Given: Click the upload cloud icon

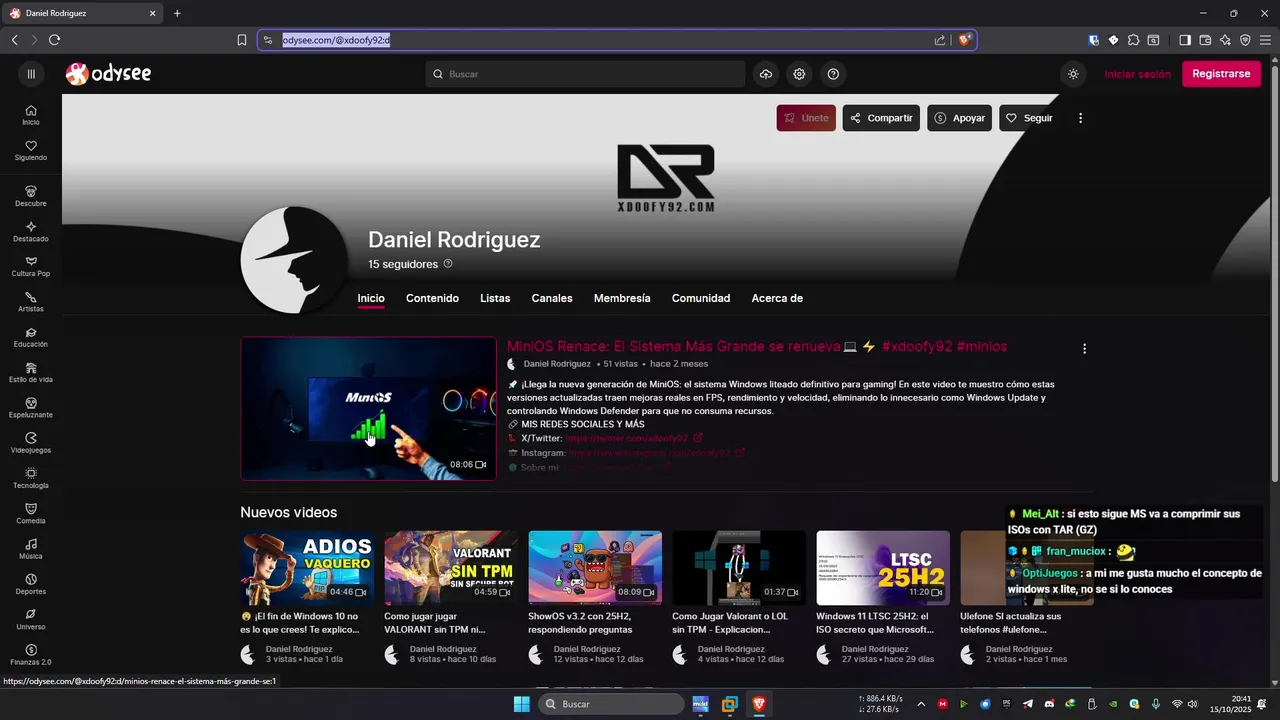Looking at the screenshot, I should (765, 74).
